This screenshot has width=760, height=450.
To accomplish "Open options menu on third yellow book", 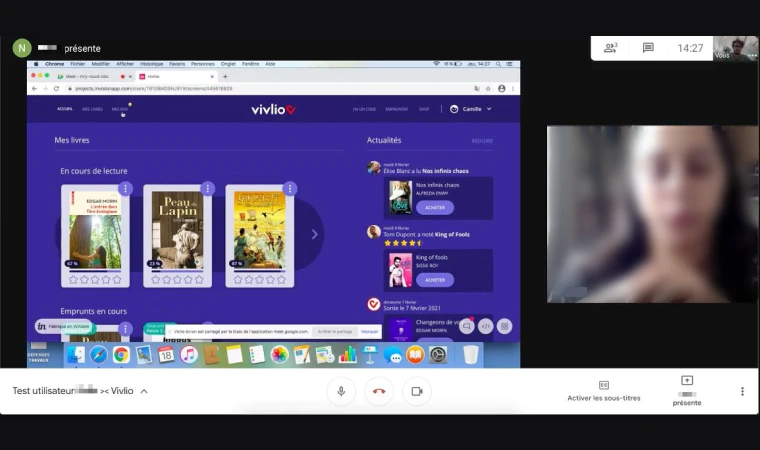I will (290, 189).
